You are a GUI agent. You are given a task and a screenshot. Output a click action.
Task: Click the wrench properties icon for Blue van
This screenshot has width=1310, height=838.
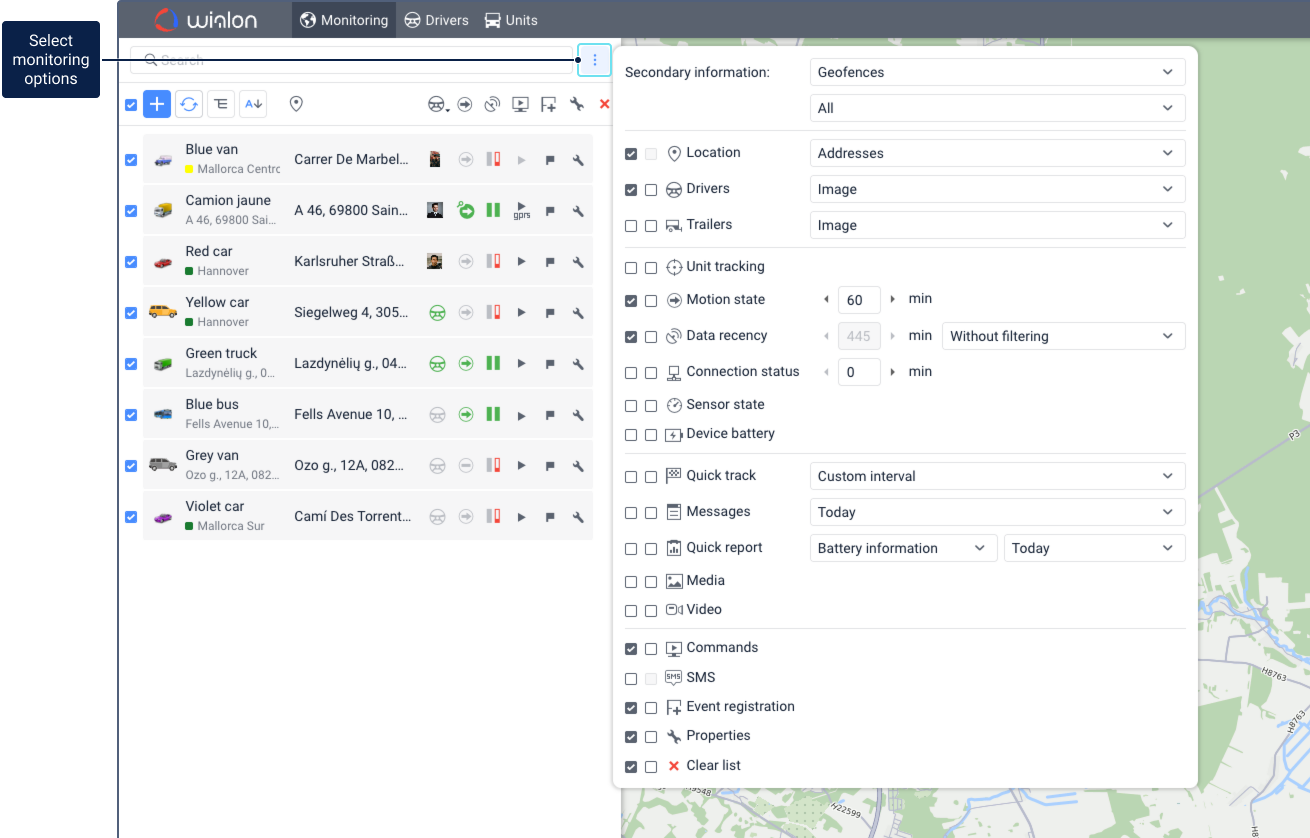tap(578, 160)
